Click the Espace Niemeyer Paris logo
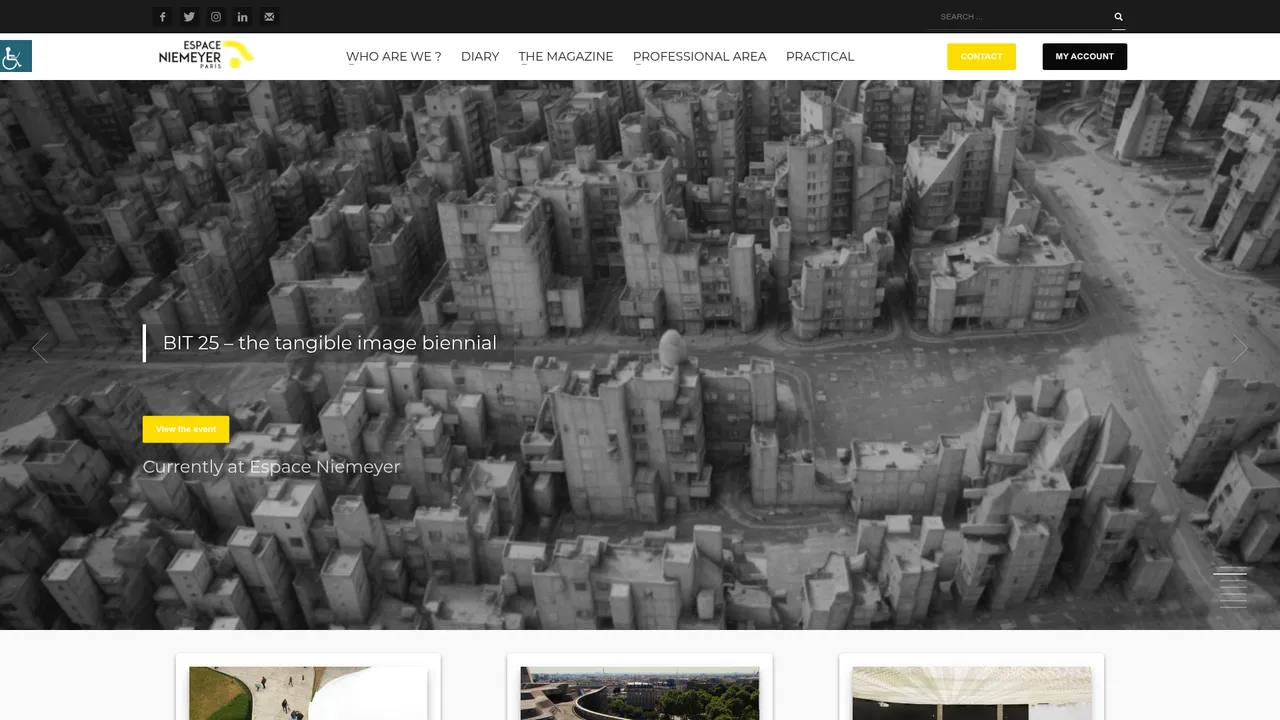This screenshot has width=1280, height=720. click(x=205, y=55)
